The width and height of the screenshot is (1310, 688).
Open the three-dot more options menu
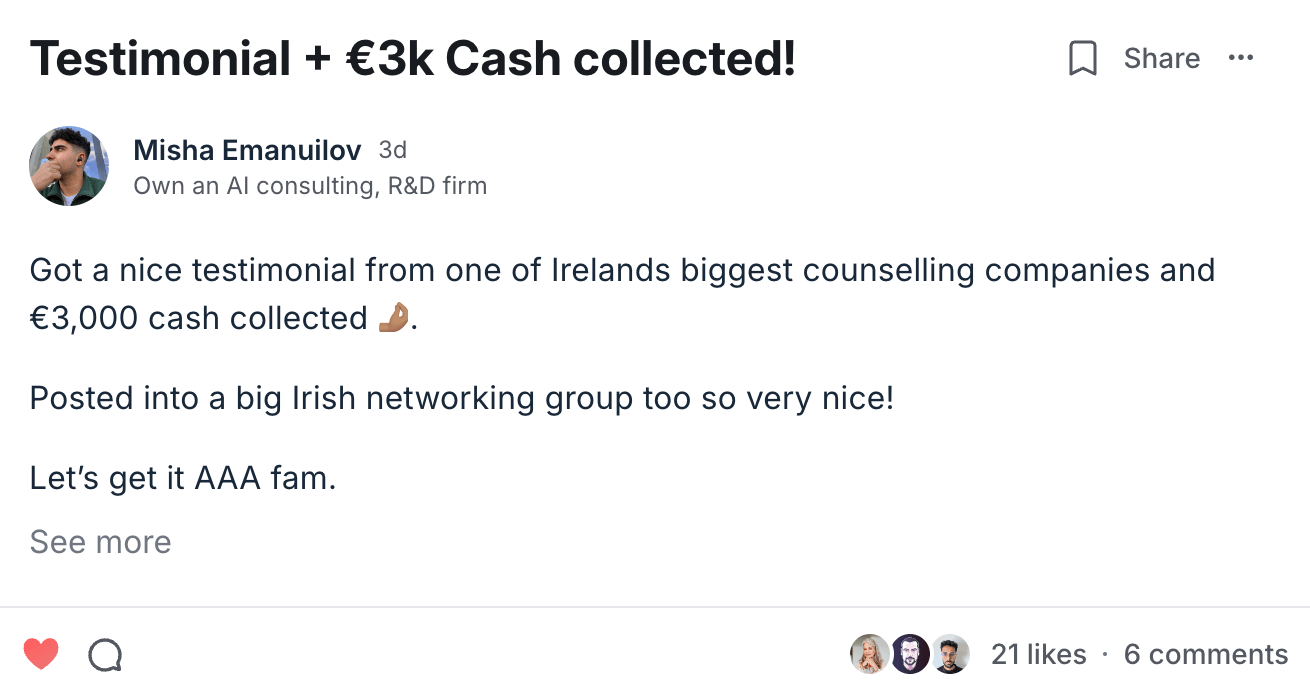click(x=1240, y=58)
